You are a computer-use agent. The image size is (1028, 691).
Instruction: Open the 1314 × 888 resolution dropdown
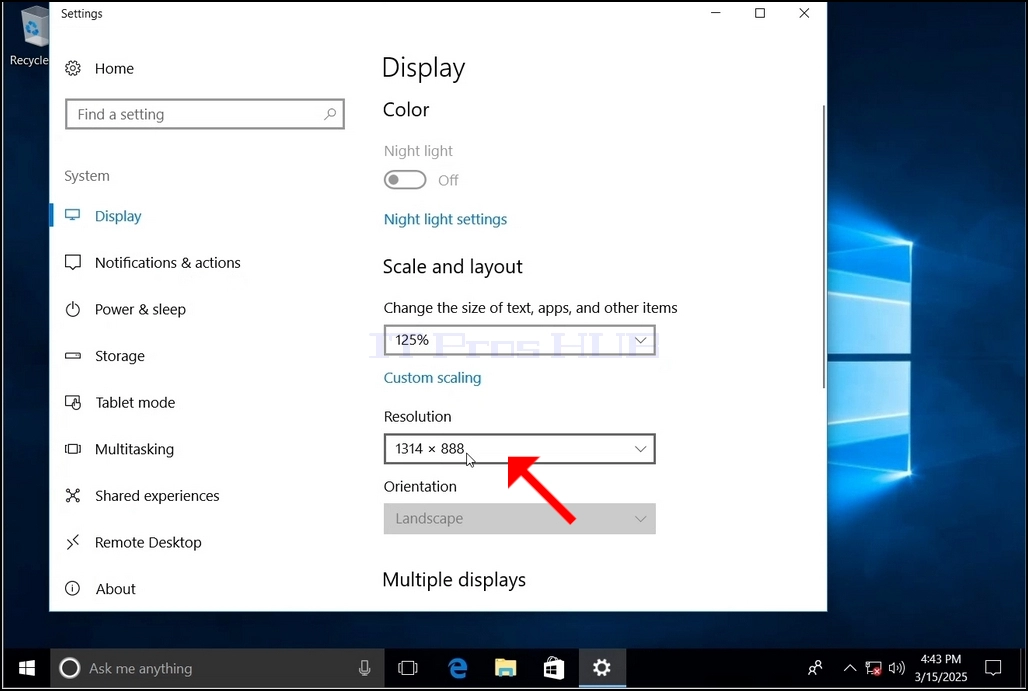coord(519,449)
